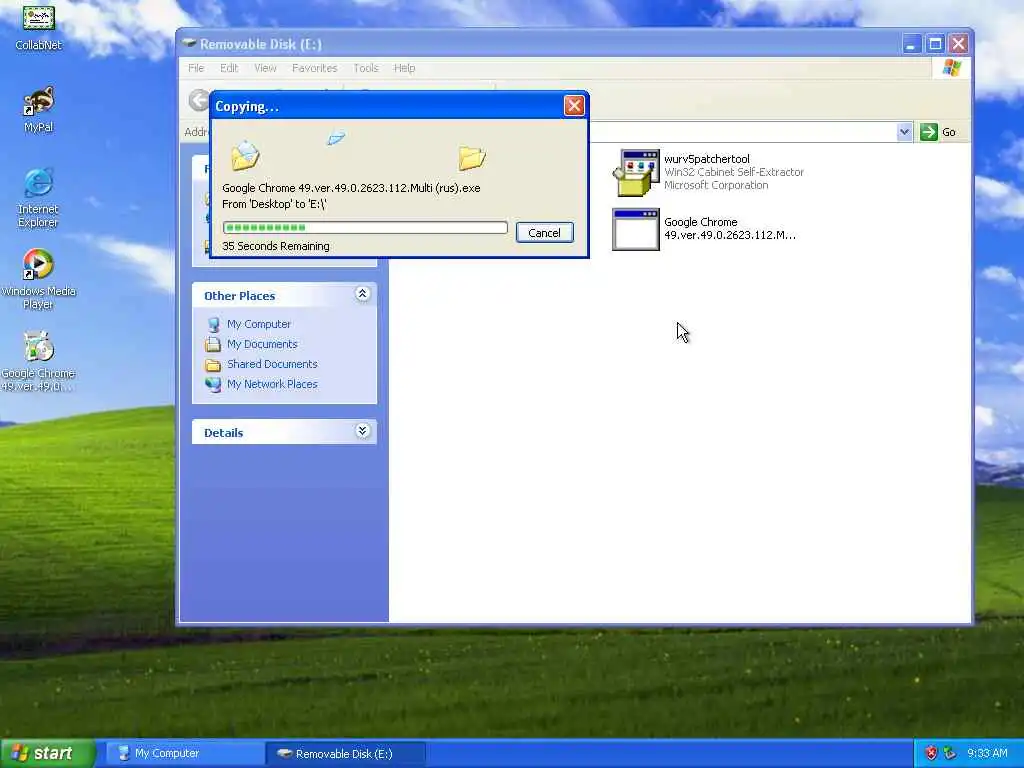Open the Help menu
1024x768 pixels.
404,68
